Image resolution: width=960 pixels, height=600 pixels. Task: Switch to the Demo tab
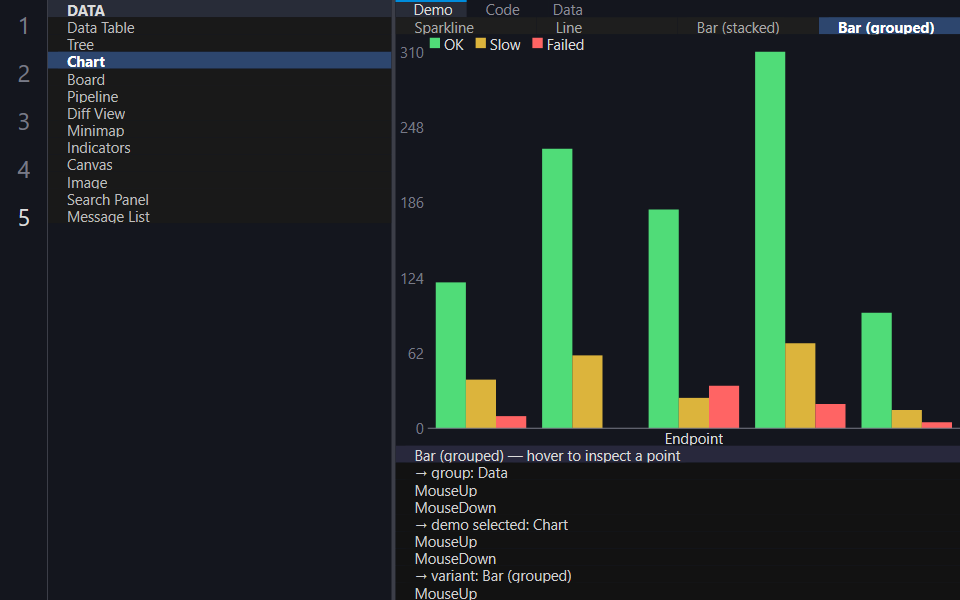433,9
